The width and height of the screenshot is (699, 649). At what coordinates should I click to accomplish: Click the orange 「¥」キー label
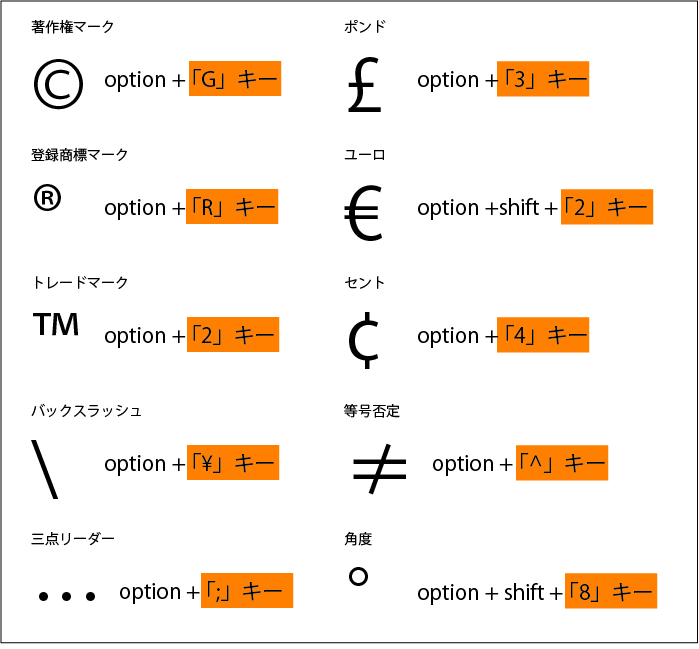tap(232, 463)
